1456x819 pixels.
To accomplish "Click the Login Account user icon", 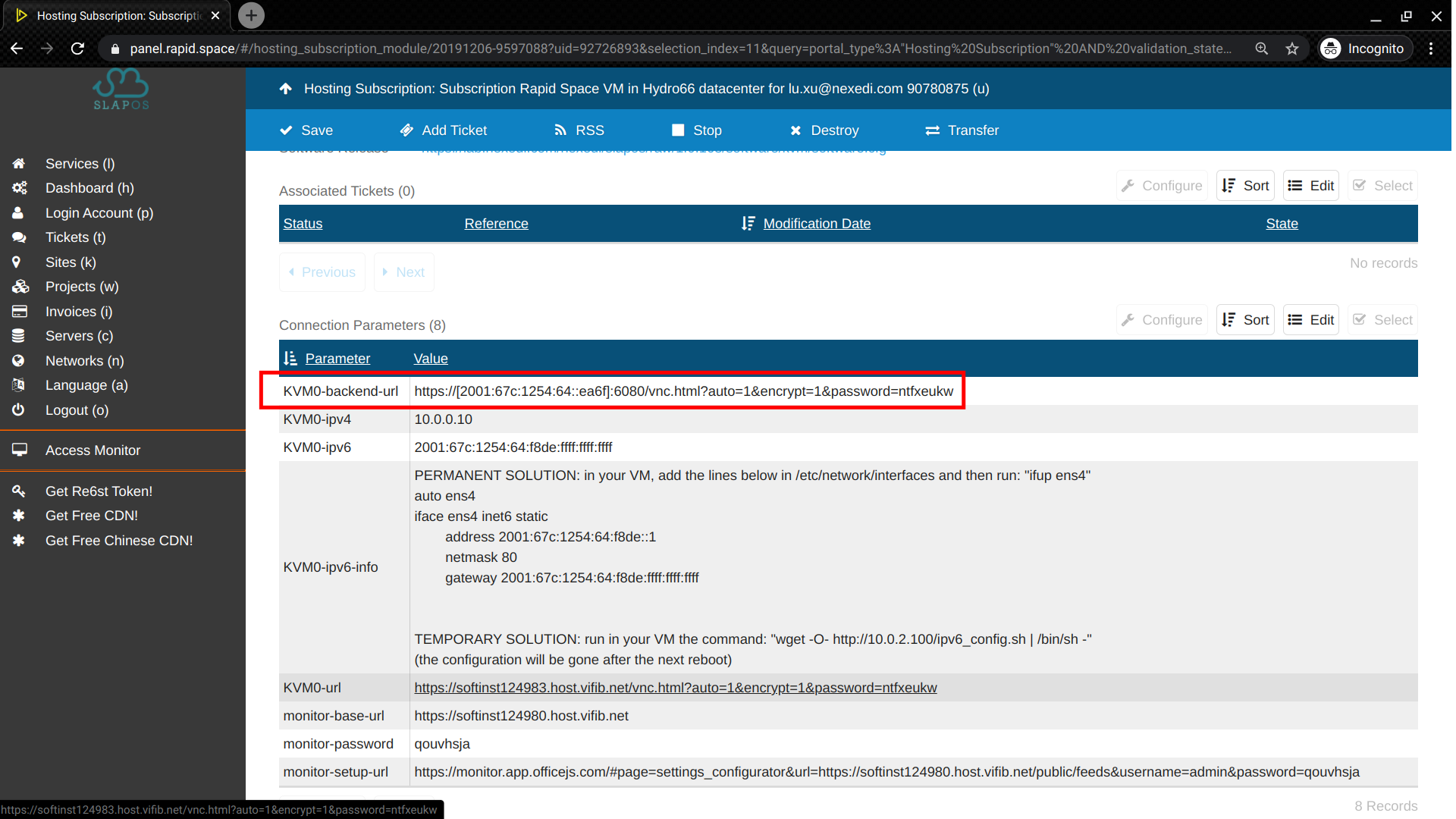I will pos(17,213).
